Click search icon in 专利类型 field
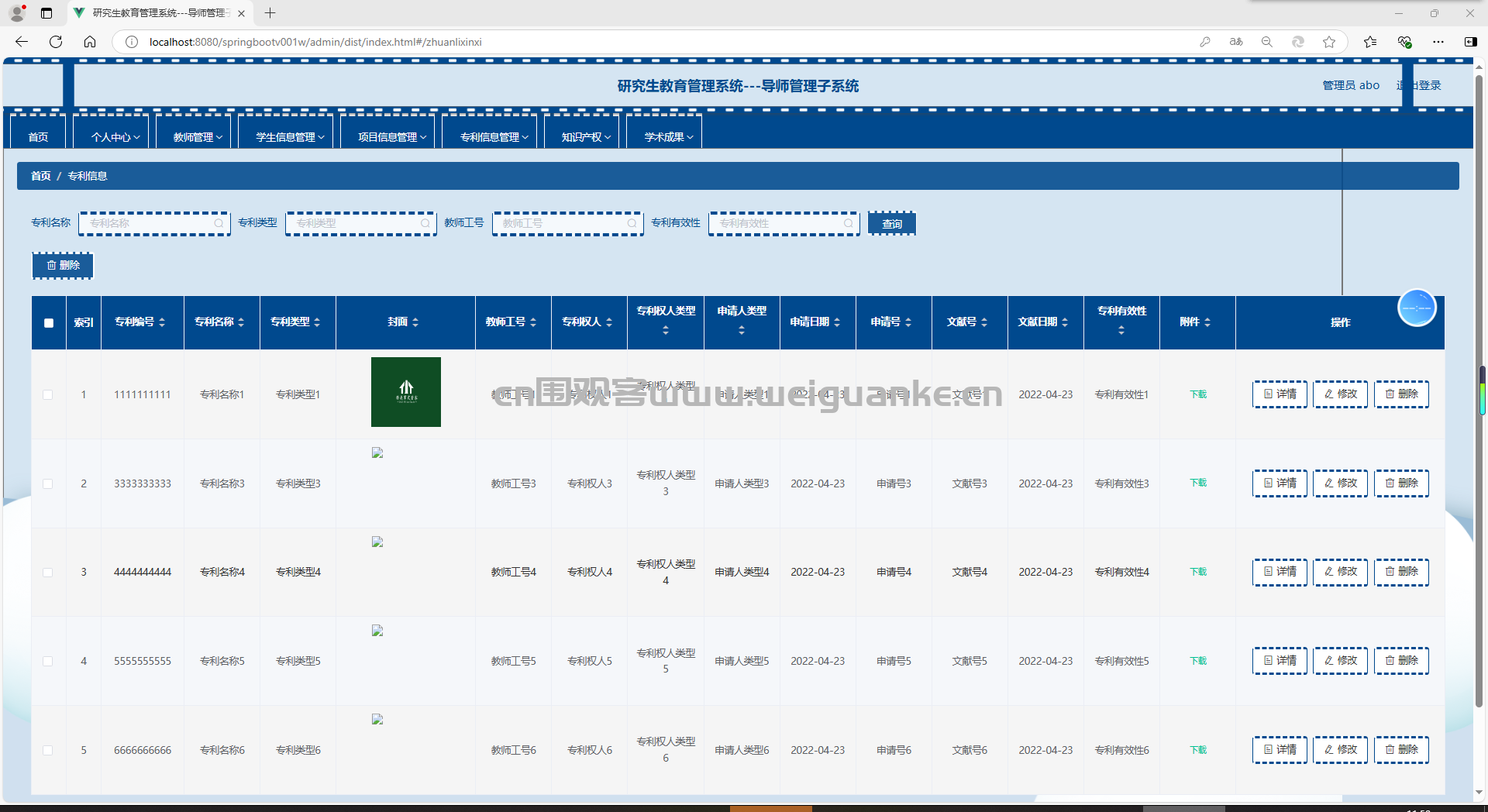The width and height of the screenshot is (1488, 812). 425,223
